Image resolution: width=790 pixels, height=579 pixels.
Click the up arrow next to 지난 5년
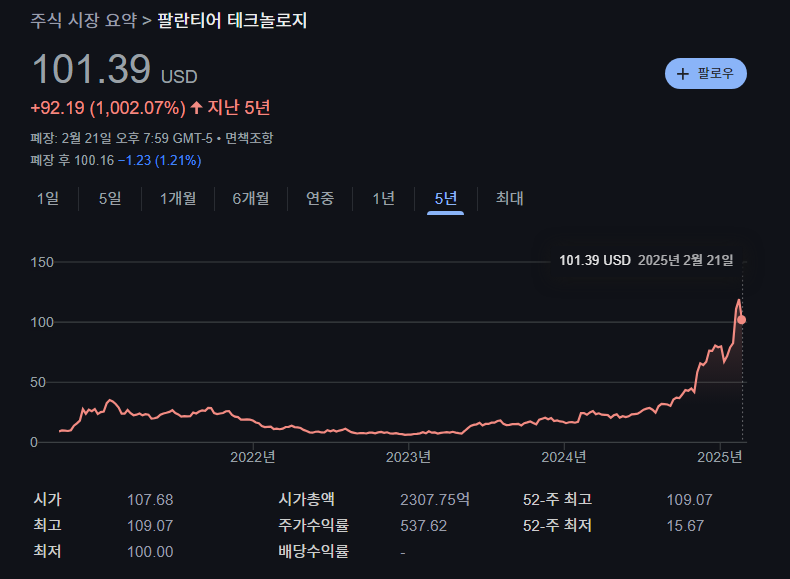coord(196,107)
